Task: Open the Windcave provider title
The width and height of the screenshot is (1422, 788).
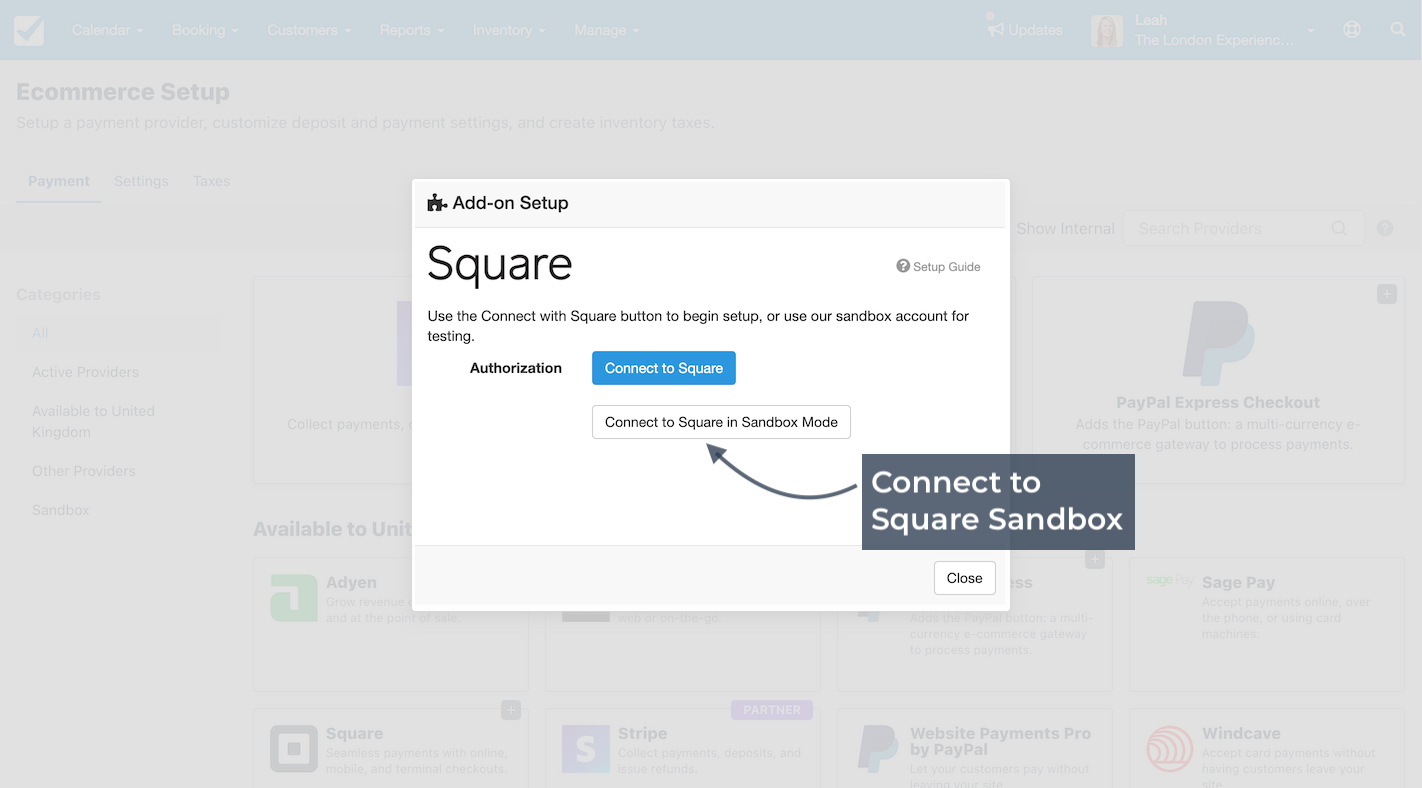Action: 1241,734
